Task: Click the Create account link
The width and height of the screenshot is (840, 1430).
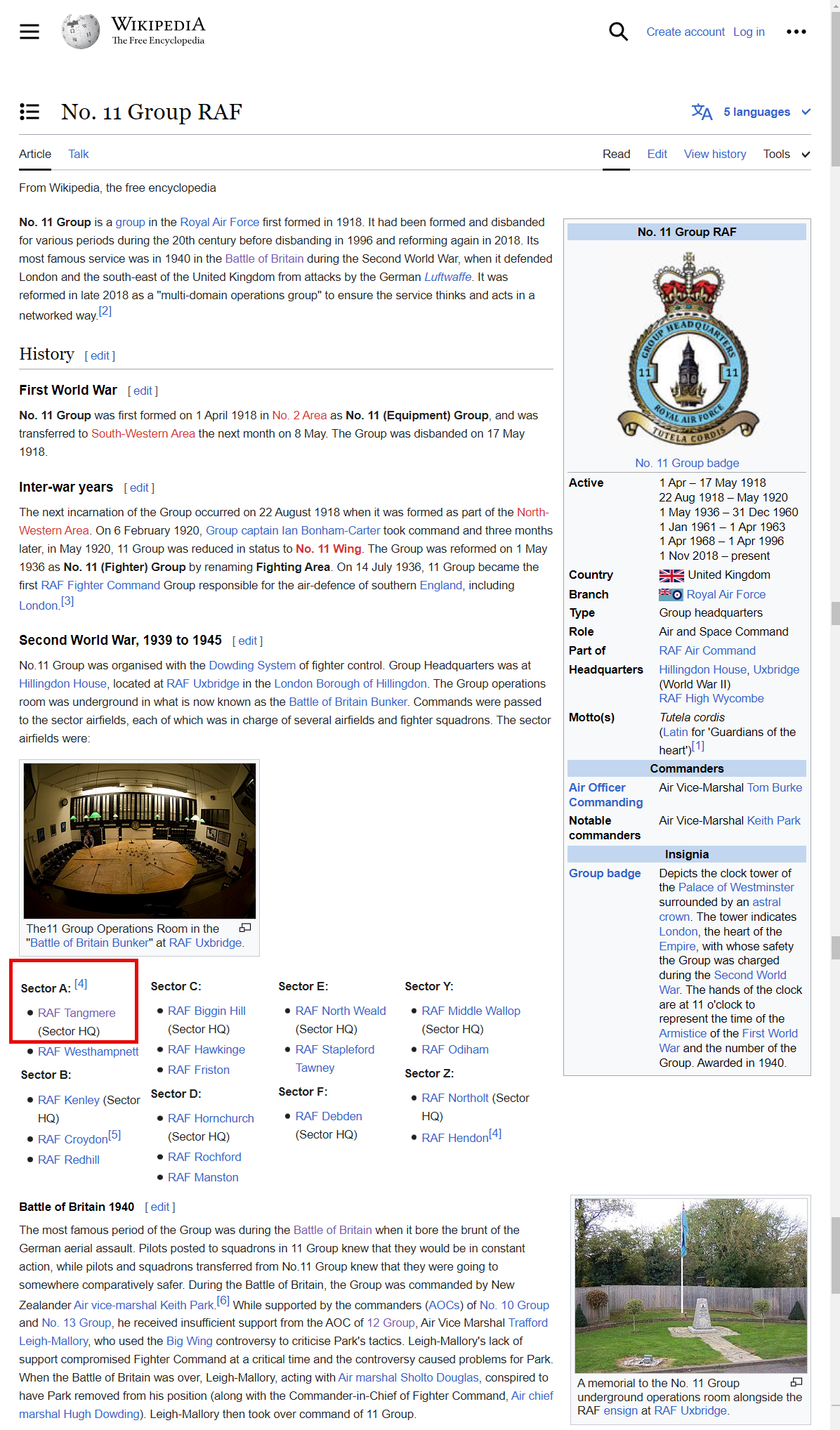Action: (685, 32)
